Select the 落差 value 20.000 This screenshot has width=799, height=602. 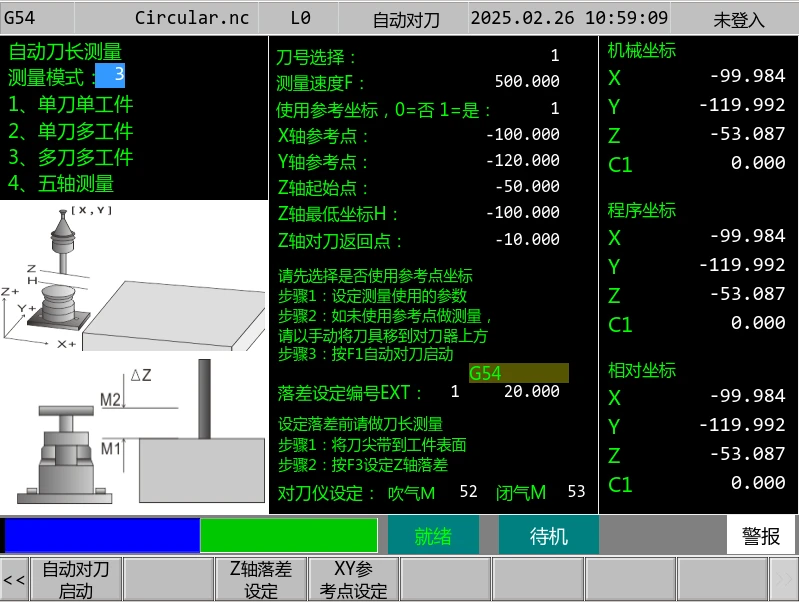(x=531, y=391)
